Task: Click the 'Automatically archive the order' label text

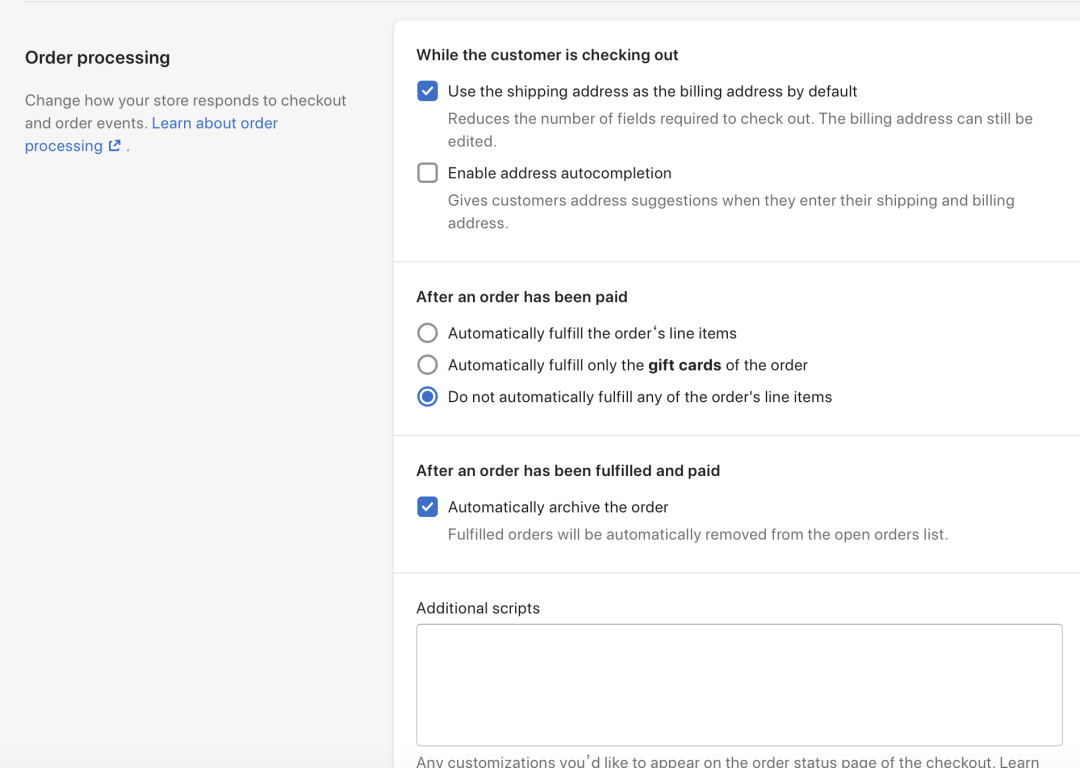Action: (558, 507)
